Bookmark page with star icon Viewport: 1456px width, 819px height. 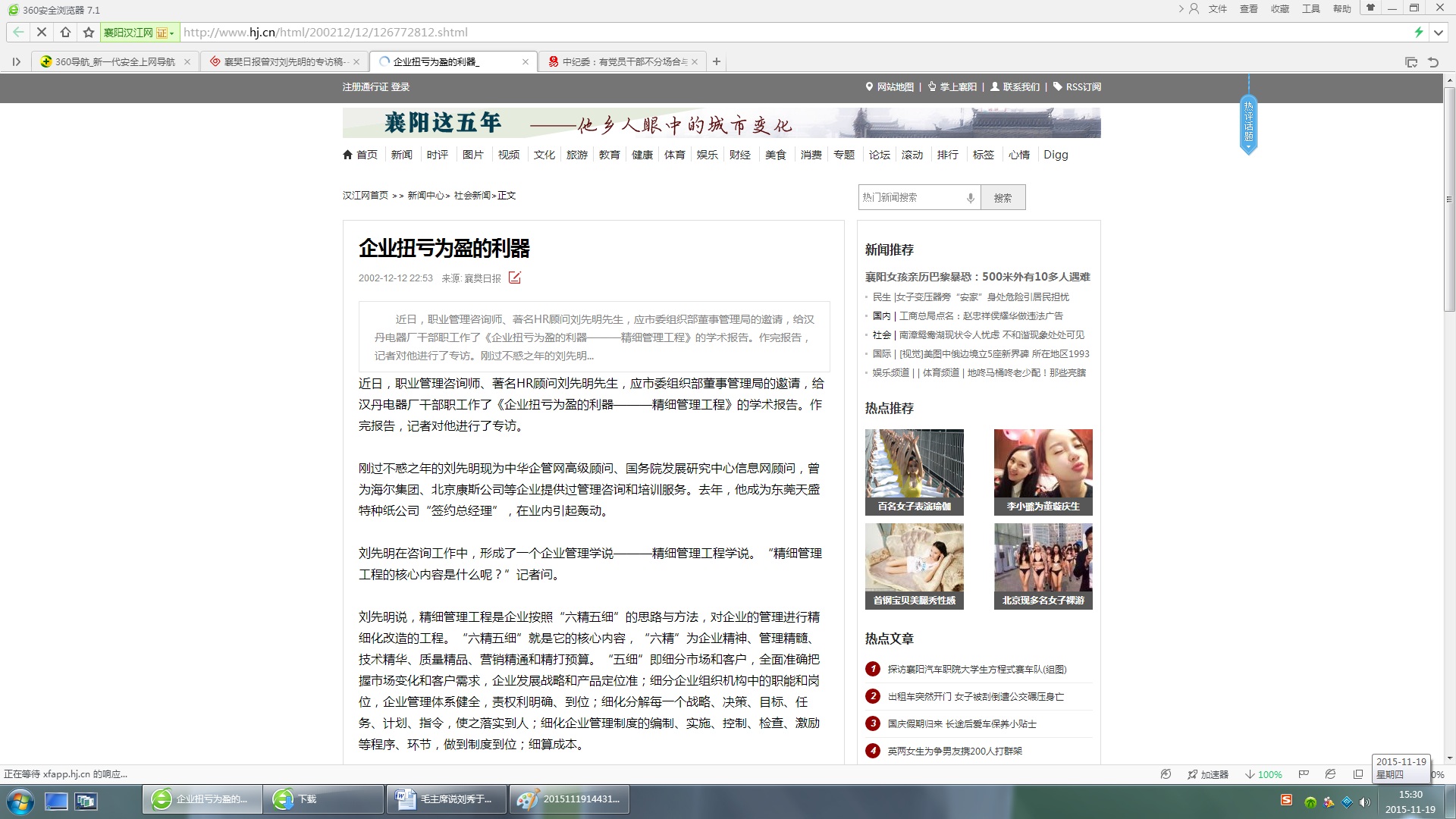pos(89,32)
